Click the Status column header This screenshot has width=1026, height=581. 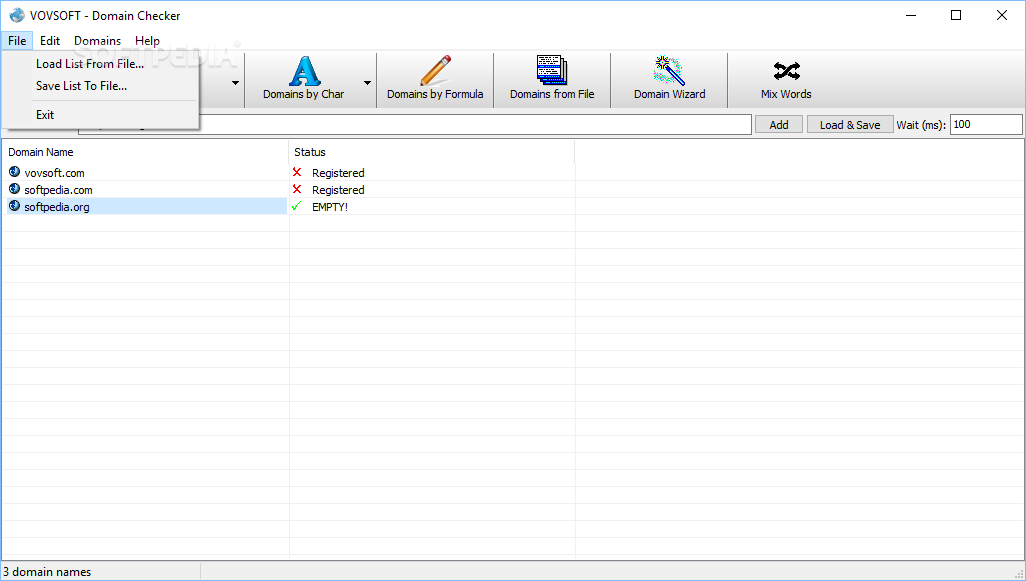tap(431, 152)
